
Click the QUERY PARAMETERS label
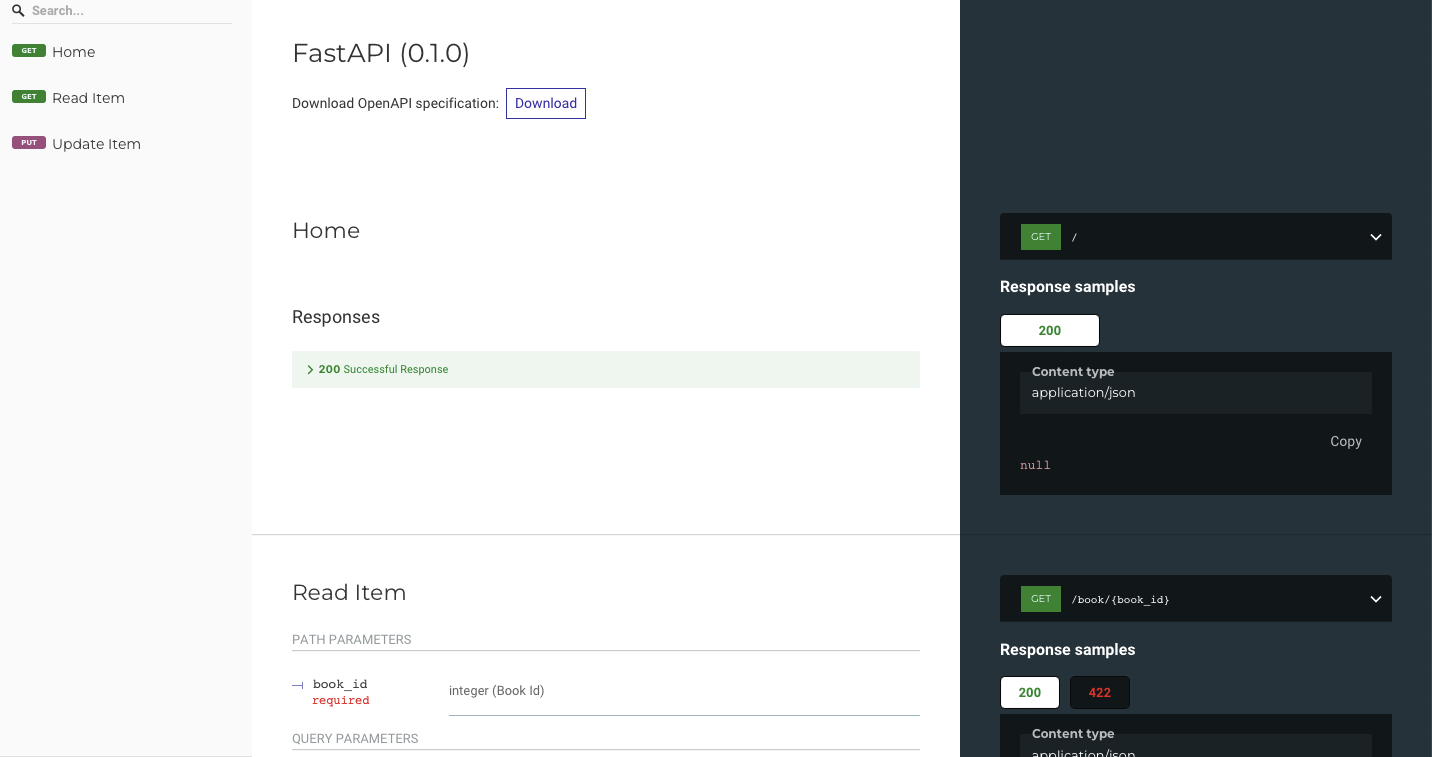355,738
